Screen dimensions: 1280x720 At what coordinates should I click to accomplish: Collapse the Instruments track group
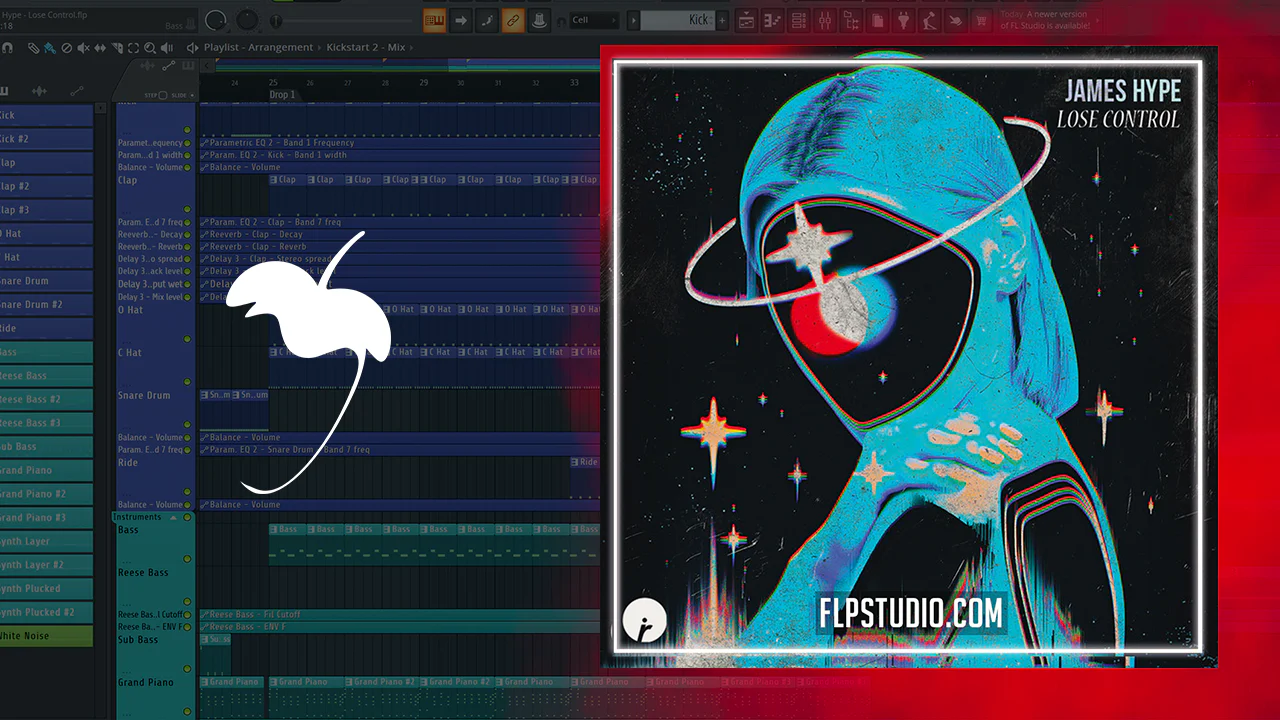point(173,517)
